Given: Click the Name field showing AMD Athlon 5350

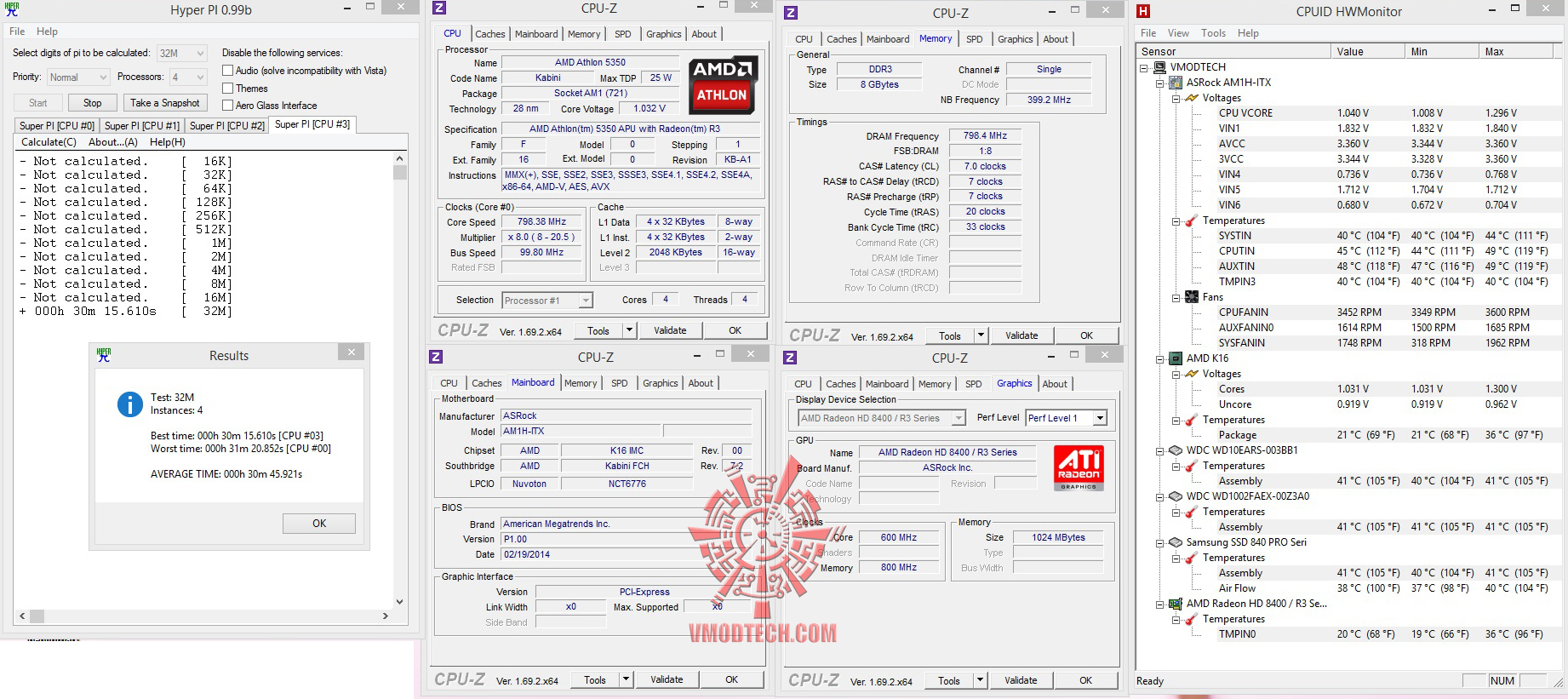Looking at the screenshot, I should click(x=590, y=62).
